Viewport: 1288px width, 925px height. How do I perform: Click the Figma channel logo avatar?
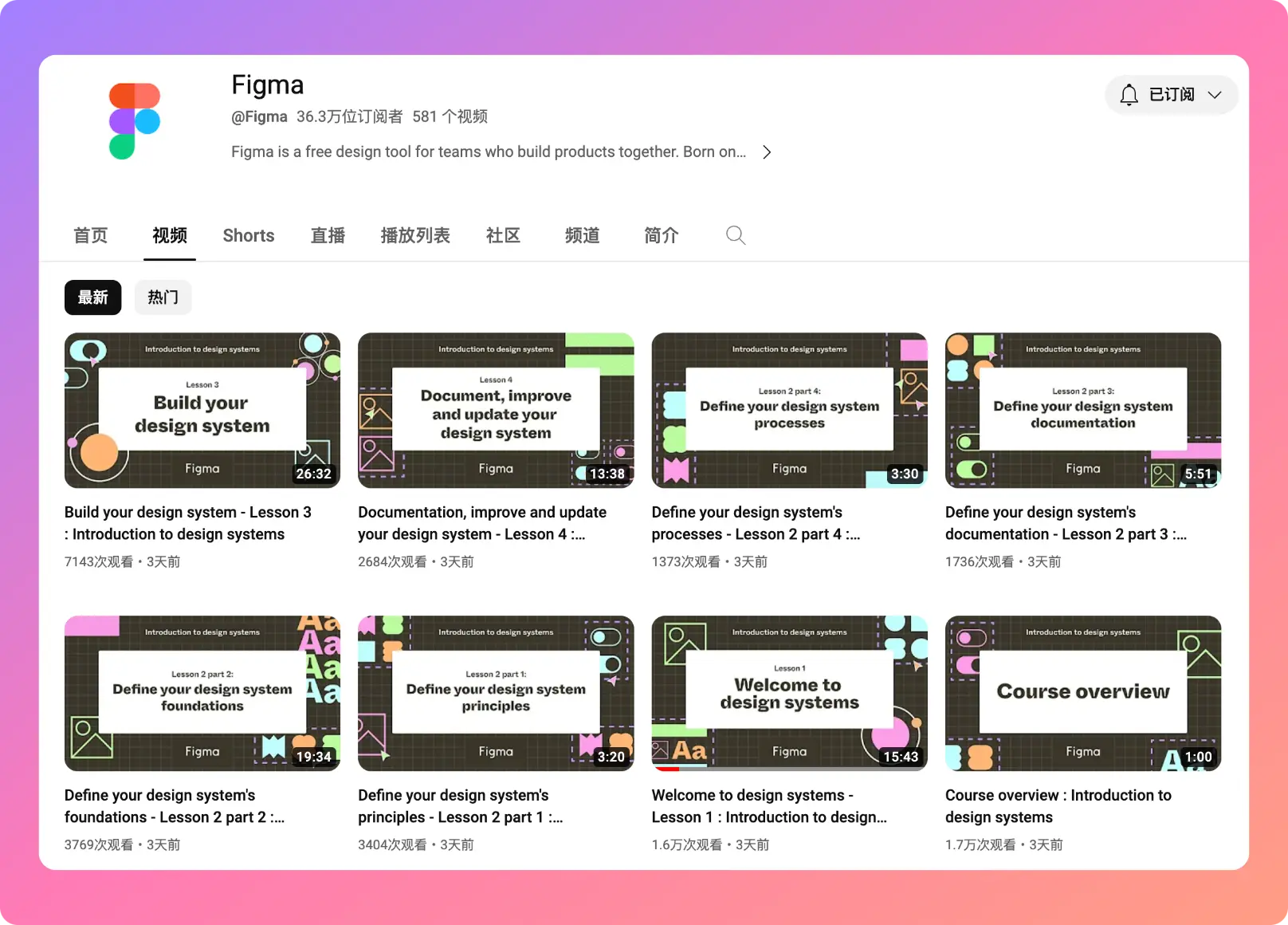[135, 121]
